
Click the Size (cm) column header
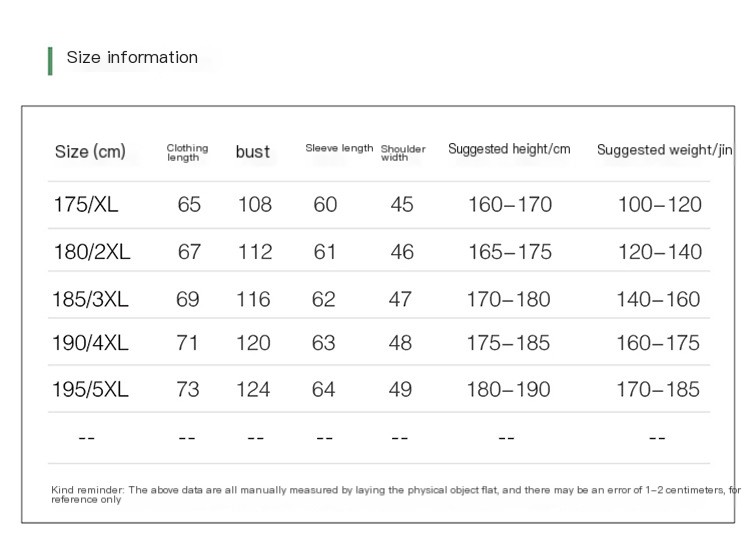[x=90, y=152]
